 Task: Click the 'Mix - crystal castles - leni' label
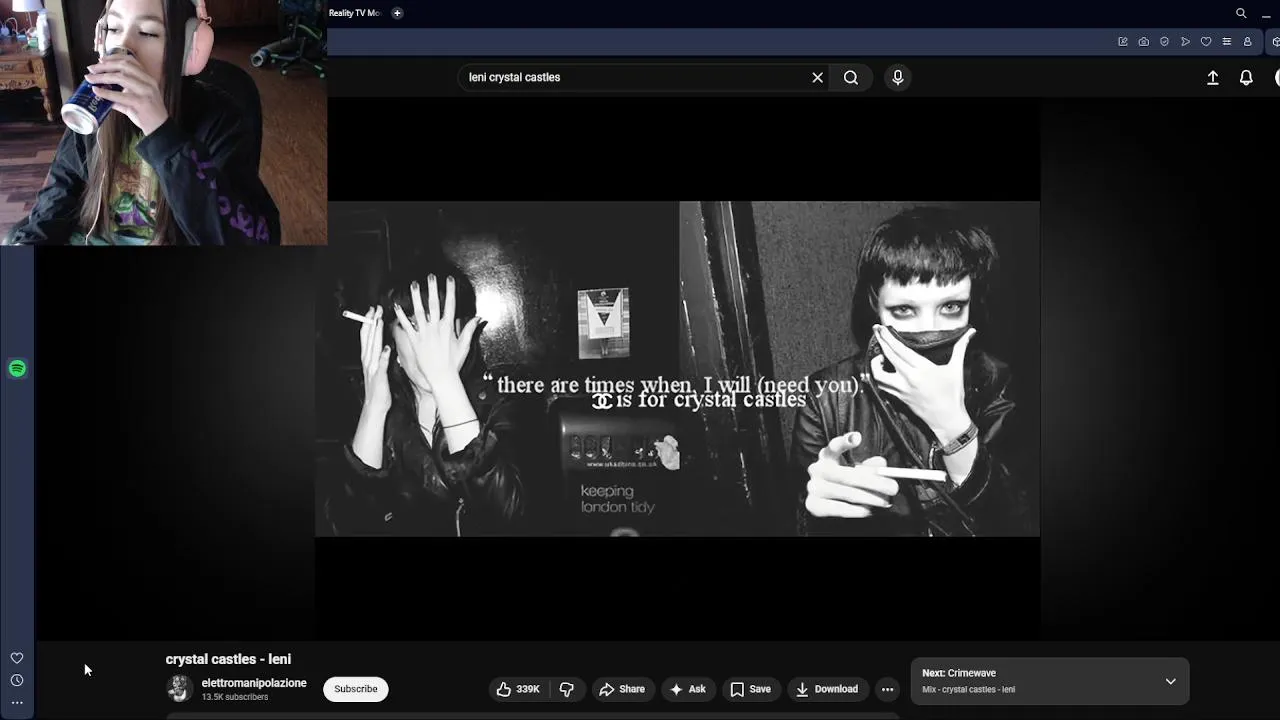point(968,690)
